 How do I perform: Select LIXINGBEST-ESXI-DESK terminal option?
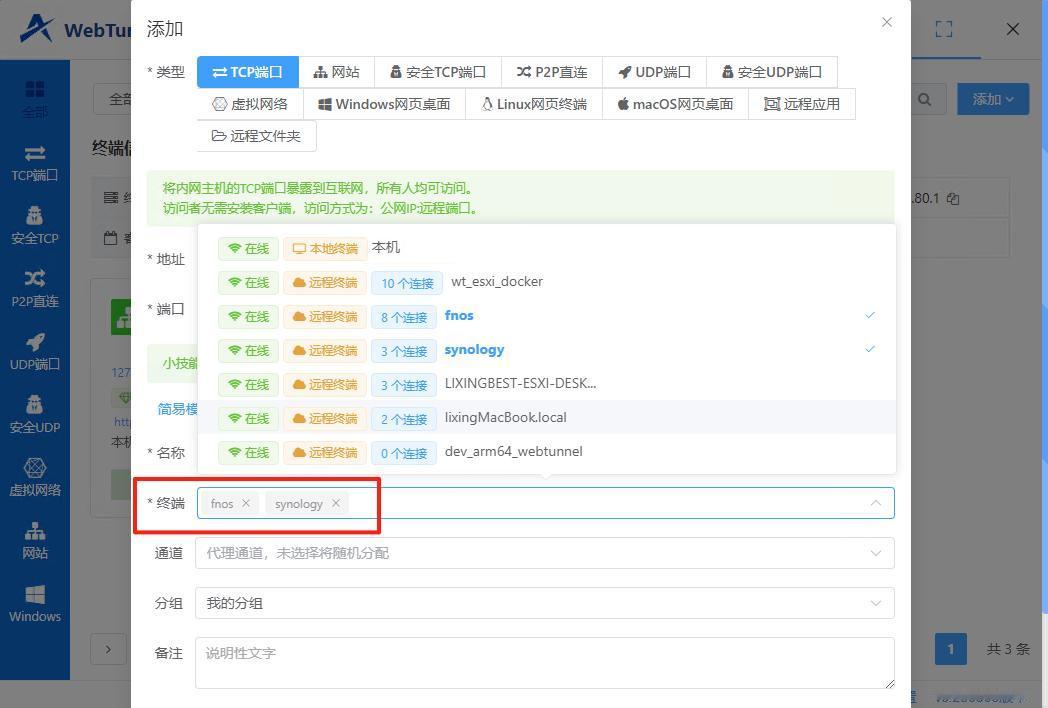(x=547, y=384)
